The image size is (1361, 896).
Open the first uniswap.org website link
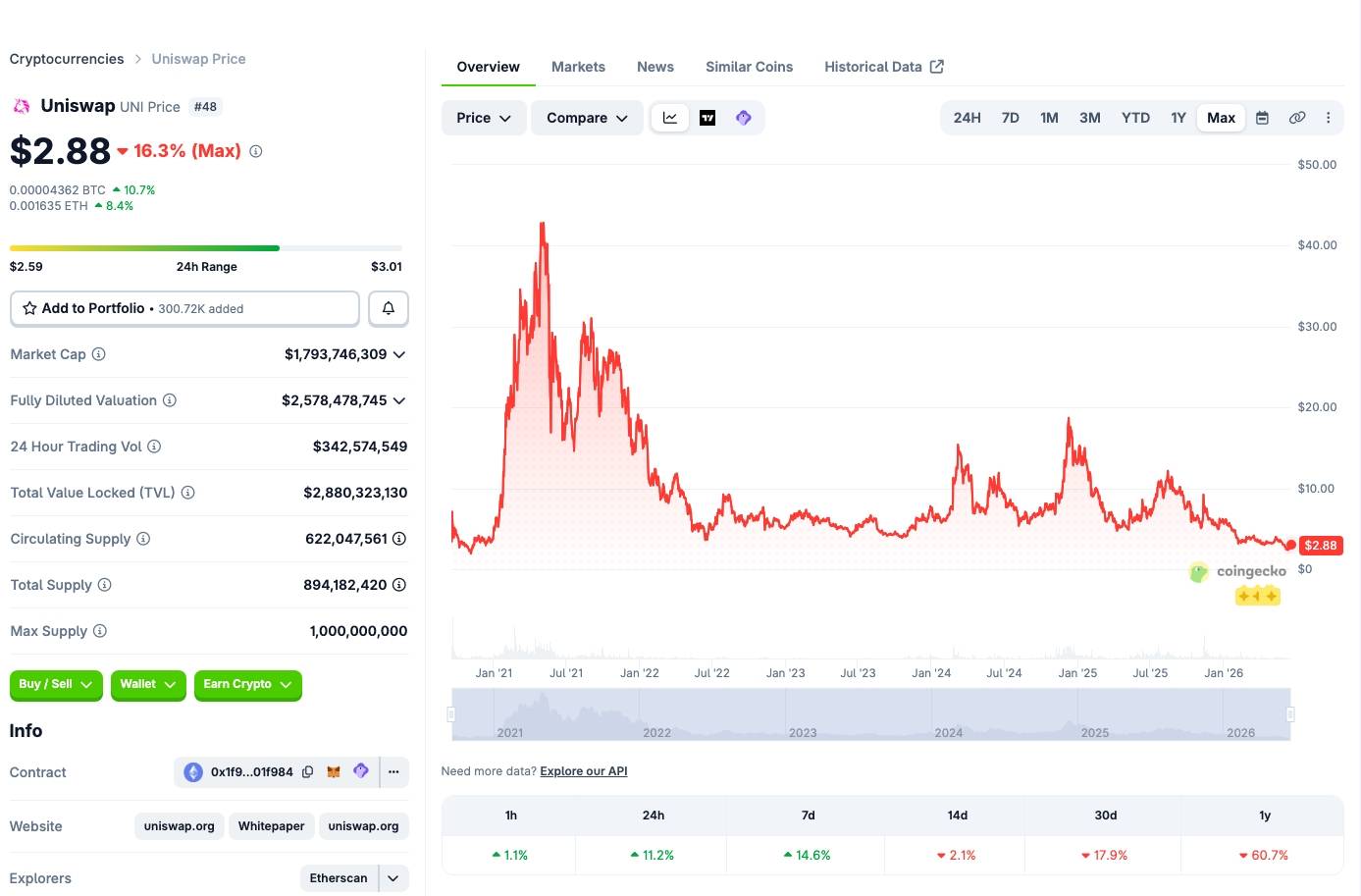[180, 826]
